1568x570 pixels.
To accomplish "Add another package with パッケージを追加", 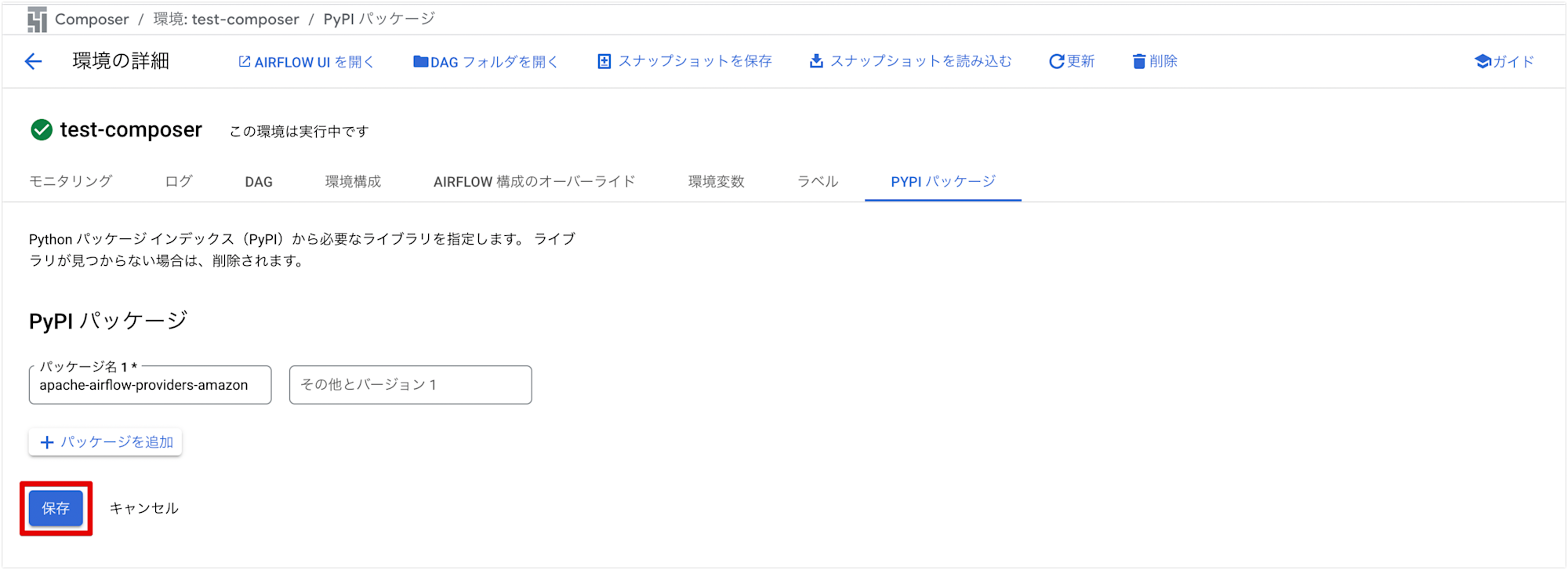I will point(106,442).
